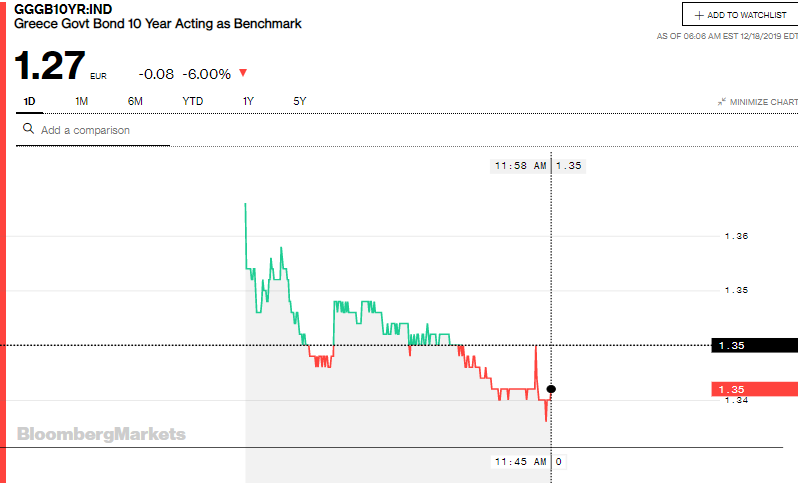Open the 1Y chart view

248,101
